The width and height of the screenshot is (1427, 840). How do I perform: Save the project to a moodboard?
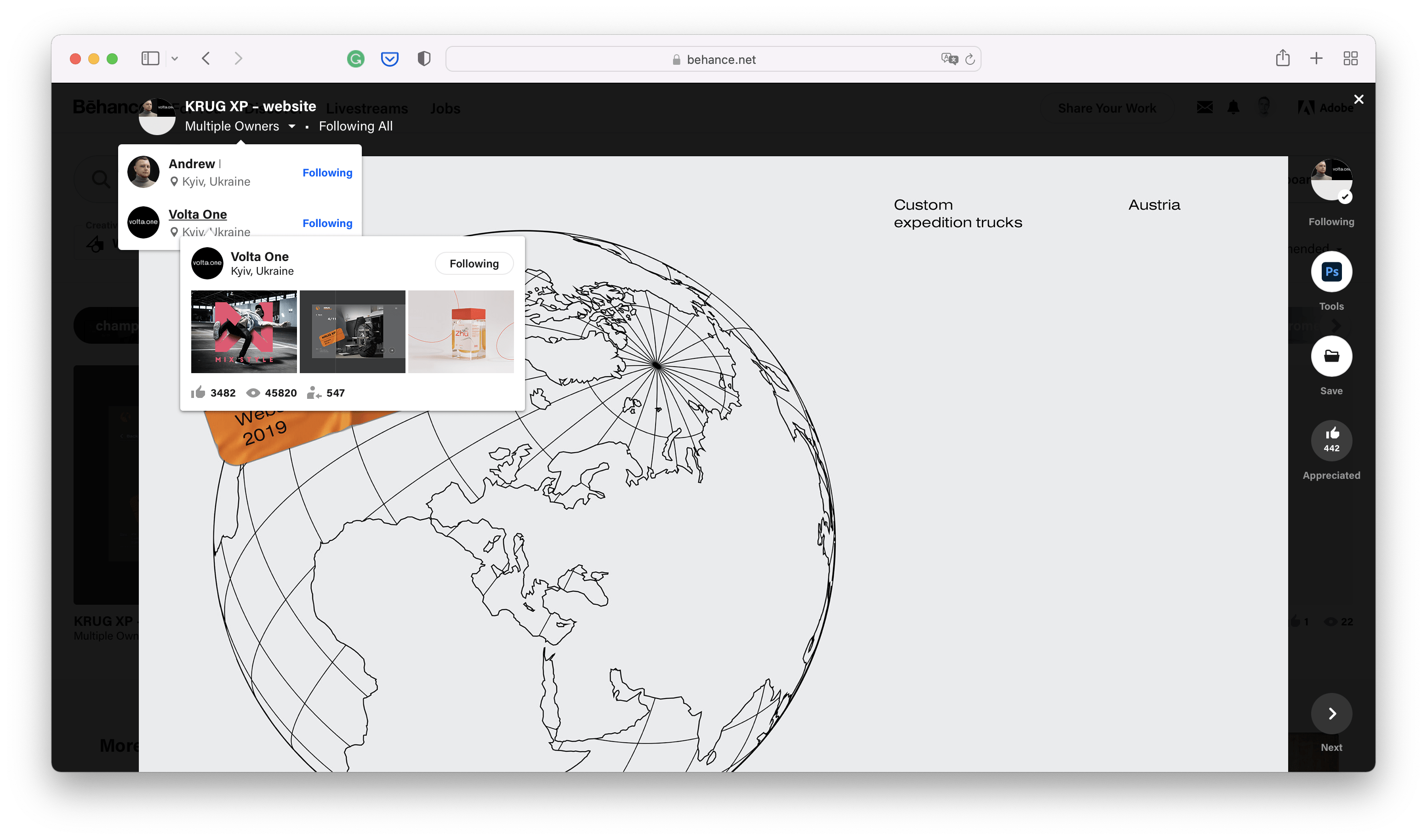[1331, 356]
